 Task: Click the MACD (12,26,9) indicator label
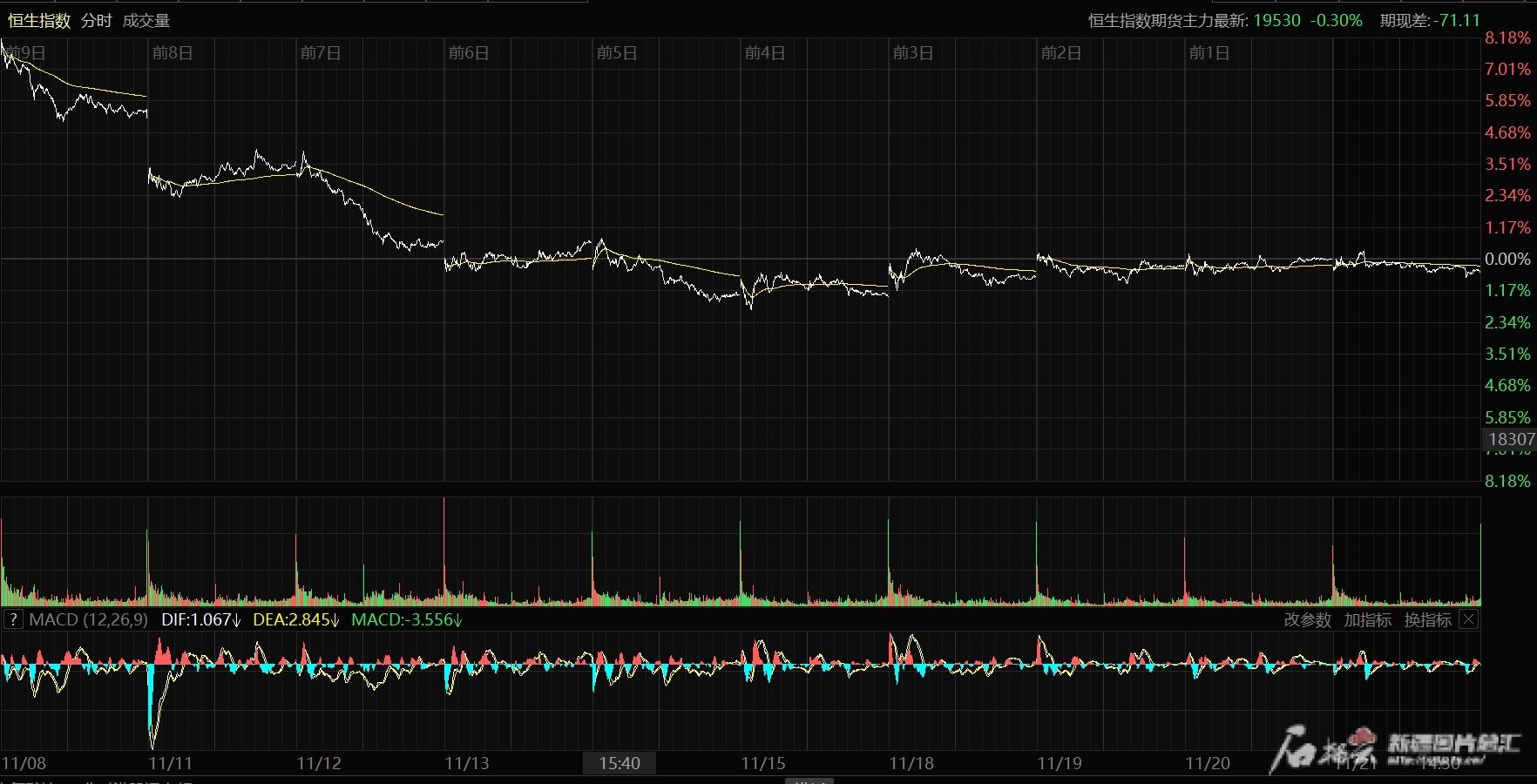coord(88,619)
